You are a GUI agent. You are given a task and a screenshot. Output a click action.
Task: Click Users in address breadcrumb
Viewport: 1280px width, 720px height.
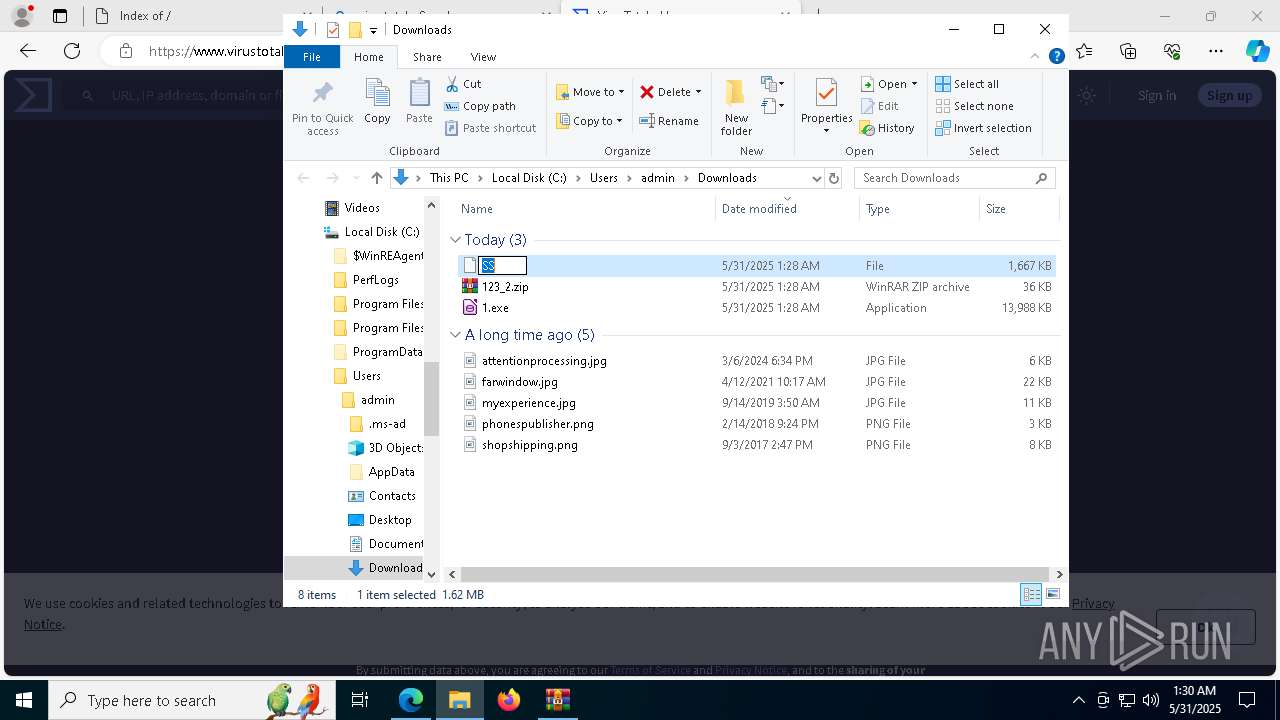[x=604, y=178]
